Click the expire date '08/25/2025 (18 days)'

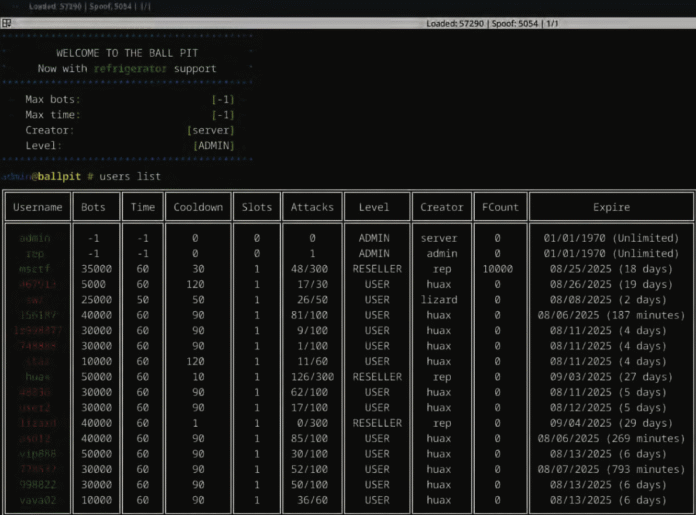(611, 269)
